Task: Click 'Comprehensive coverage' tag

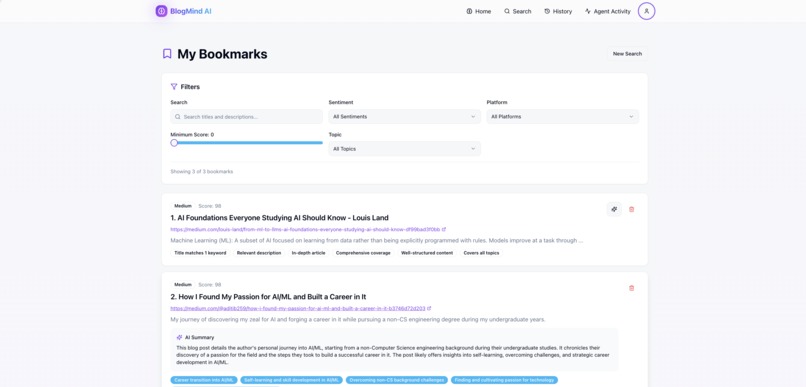Action: [x=363, y=253]
